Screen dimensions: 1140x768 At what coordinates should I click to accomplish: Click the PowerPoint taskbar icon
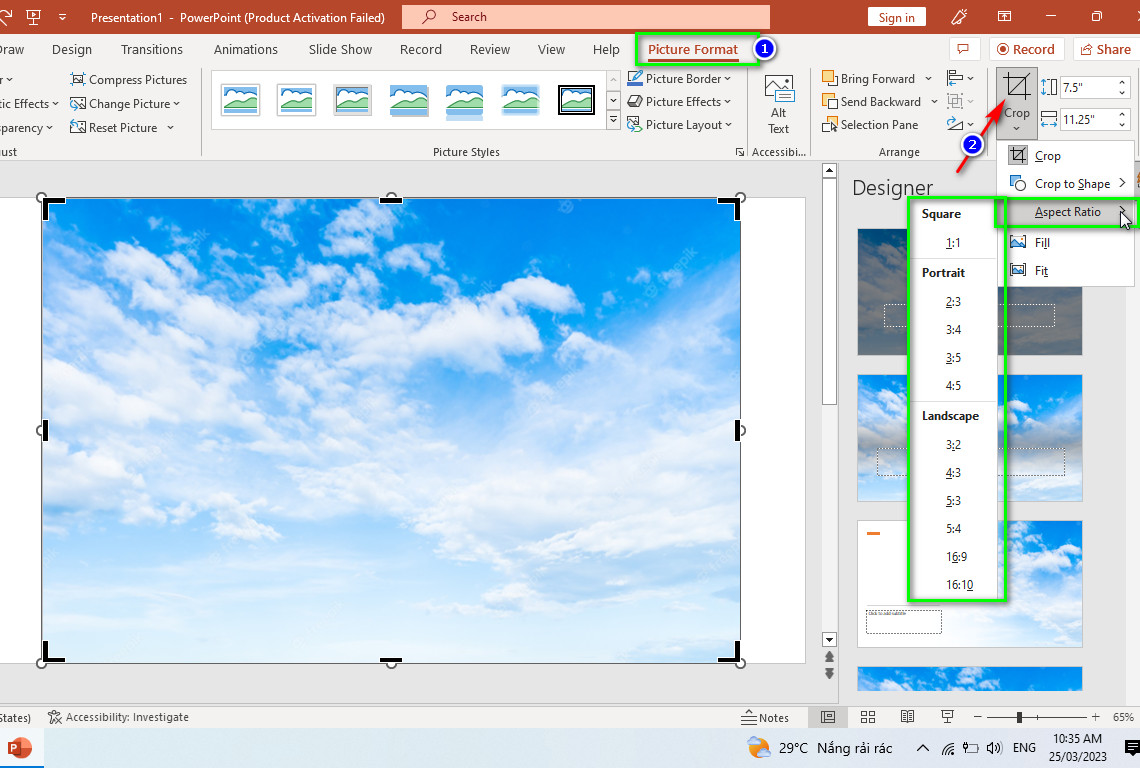point(20,748)
